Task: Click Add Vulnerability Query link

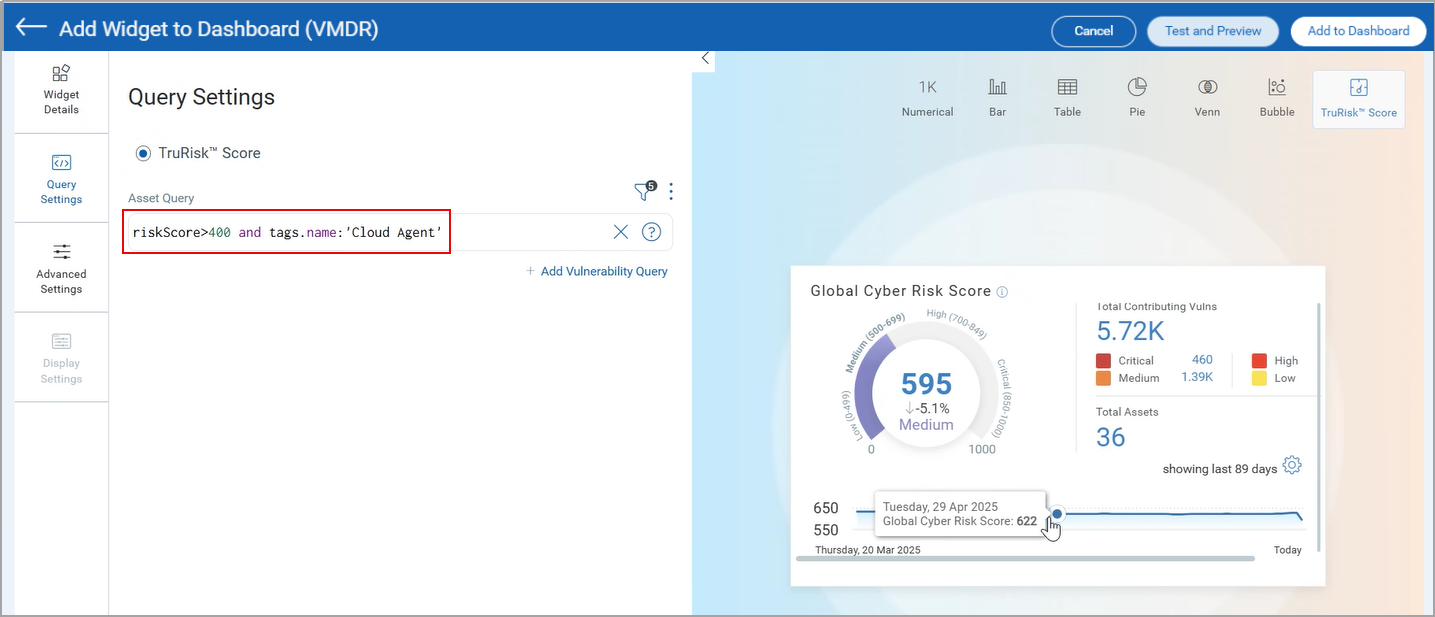Action: coord(597,271)
